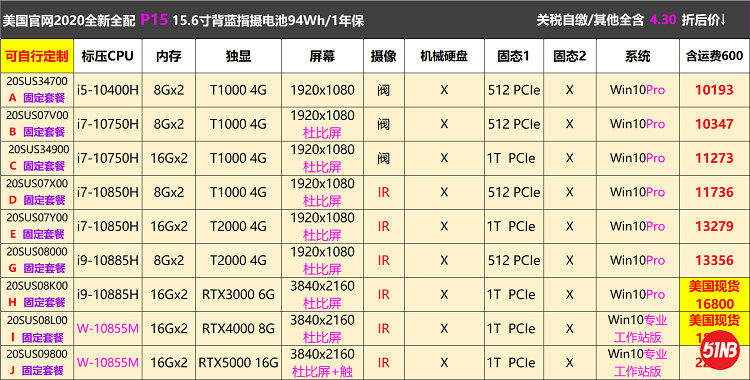Select the 内存 column header
The height and width of the screenshot is (380, 750).
pos(168,56)
